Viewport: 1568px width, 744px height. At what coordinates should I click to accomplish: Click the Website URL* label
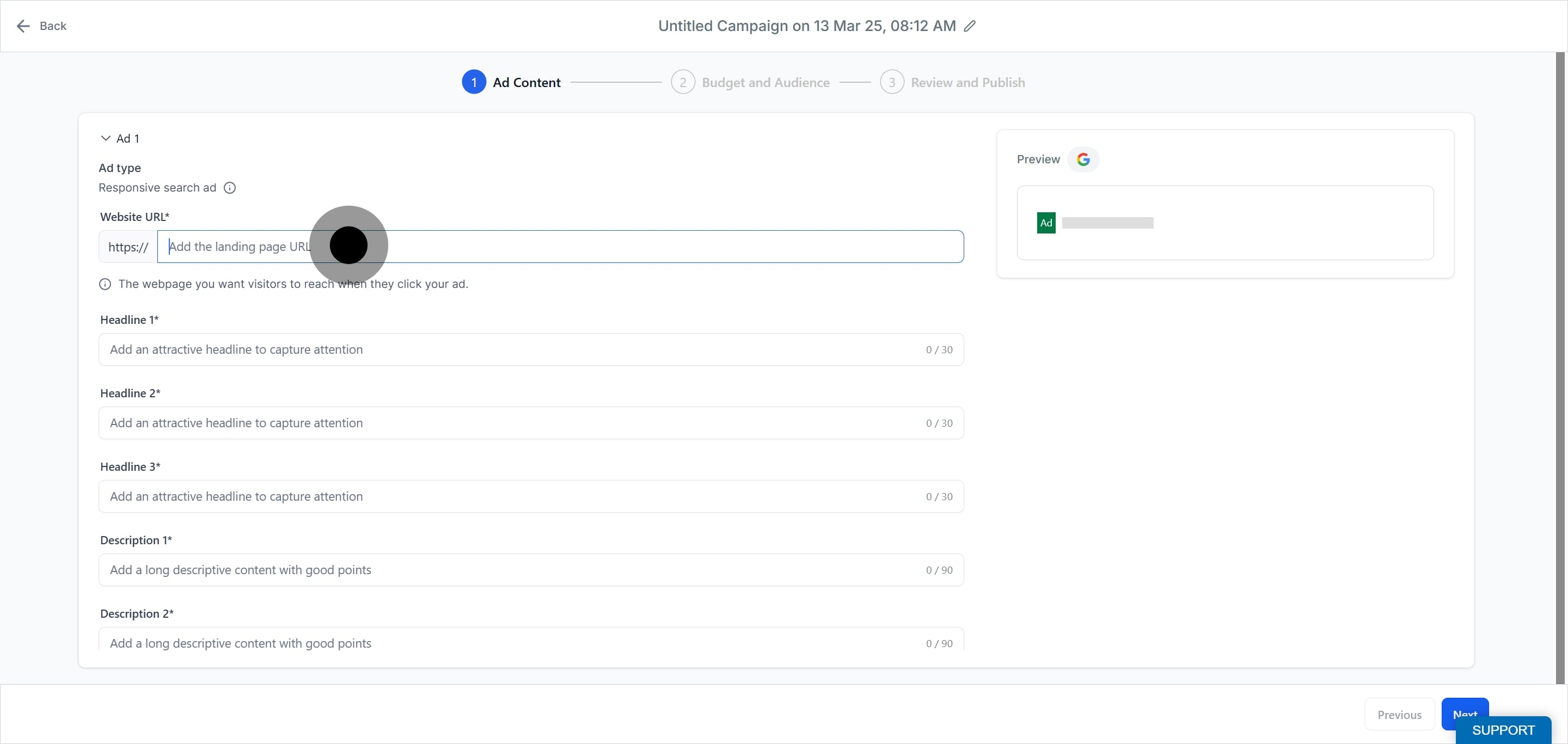point(134,217)
